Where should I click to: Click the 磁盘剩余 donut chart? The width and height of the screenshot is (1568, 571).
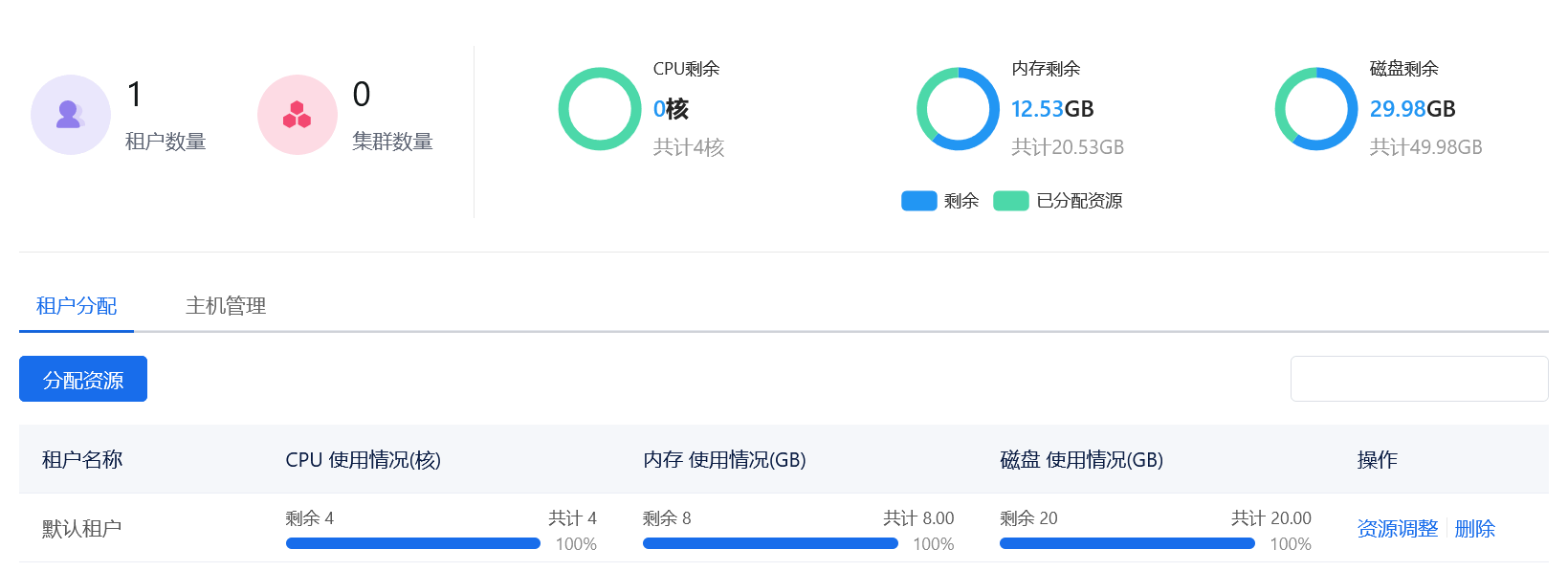[1316, 109]
